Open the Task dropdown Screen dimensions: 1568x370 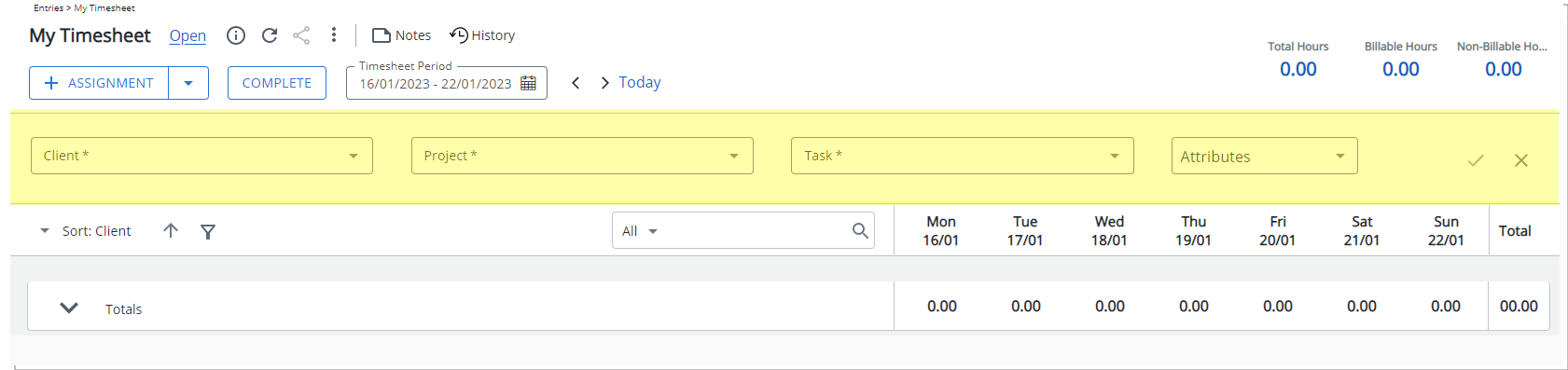click(963, 156)
